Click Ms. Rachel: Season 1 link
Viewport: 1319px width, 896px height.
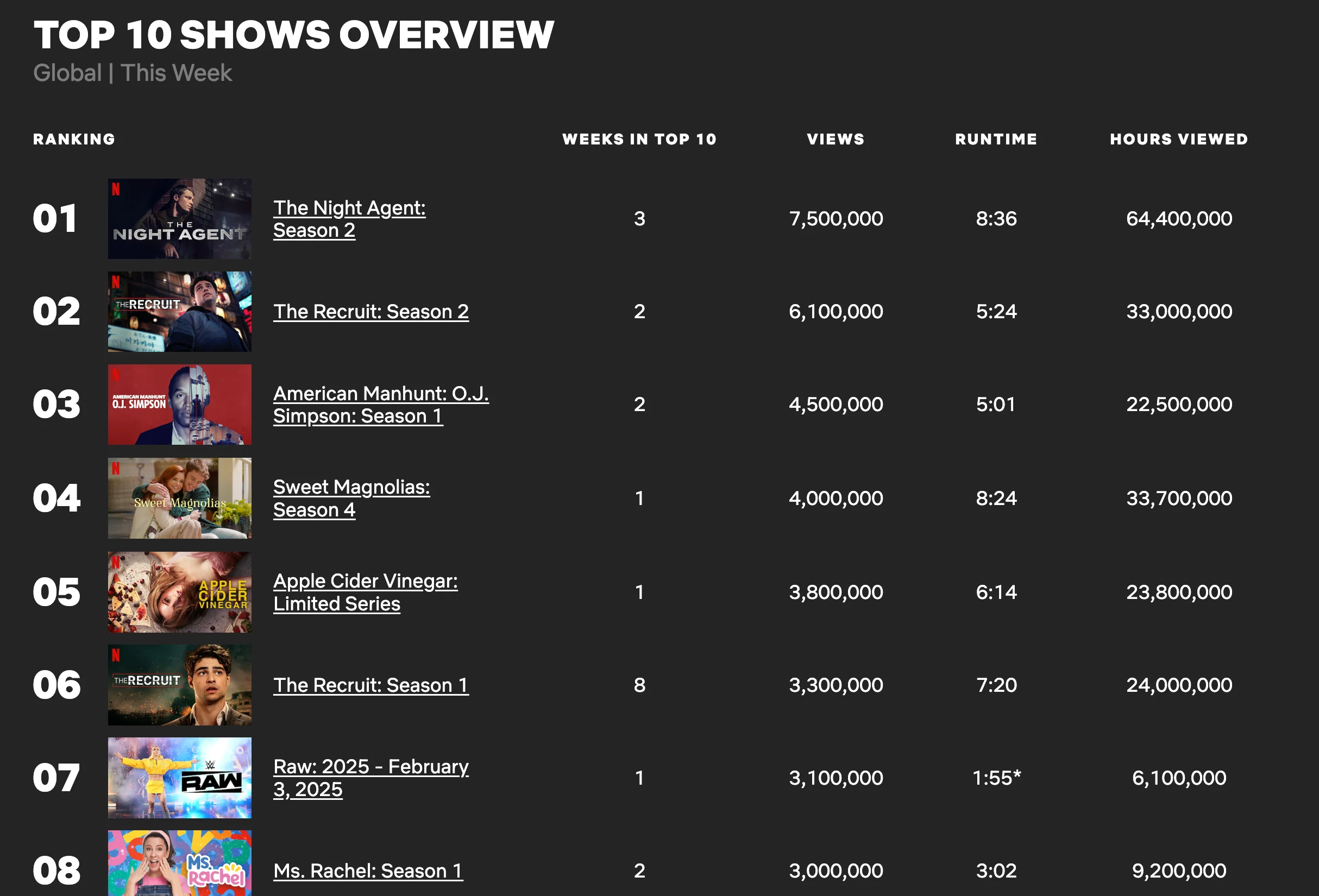click(368, 870)
